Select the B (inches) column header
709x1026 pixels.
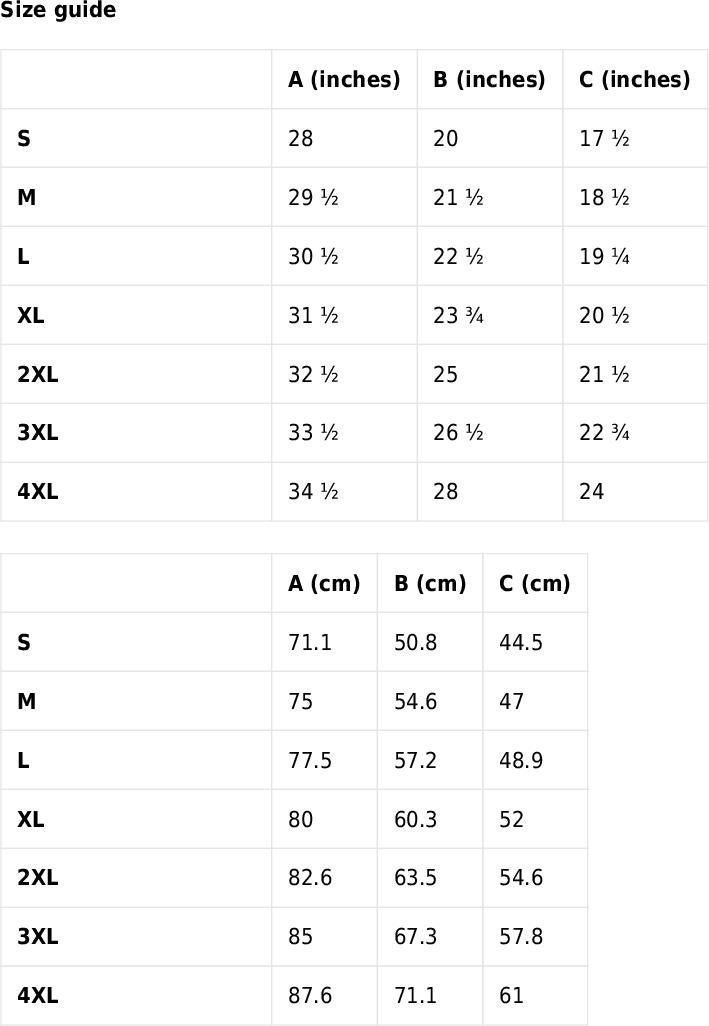[489, 79]
